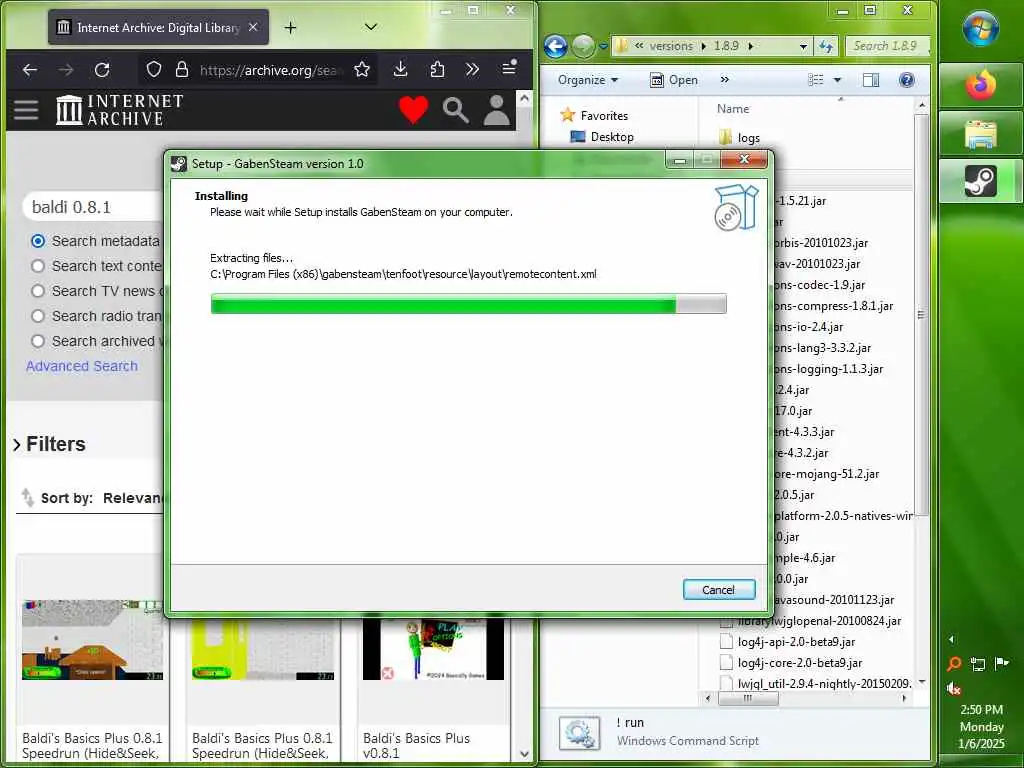Click 1.8.9 in Explorer breadcrumb
This screenshot has width=1024, height=768.
726,46
